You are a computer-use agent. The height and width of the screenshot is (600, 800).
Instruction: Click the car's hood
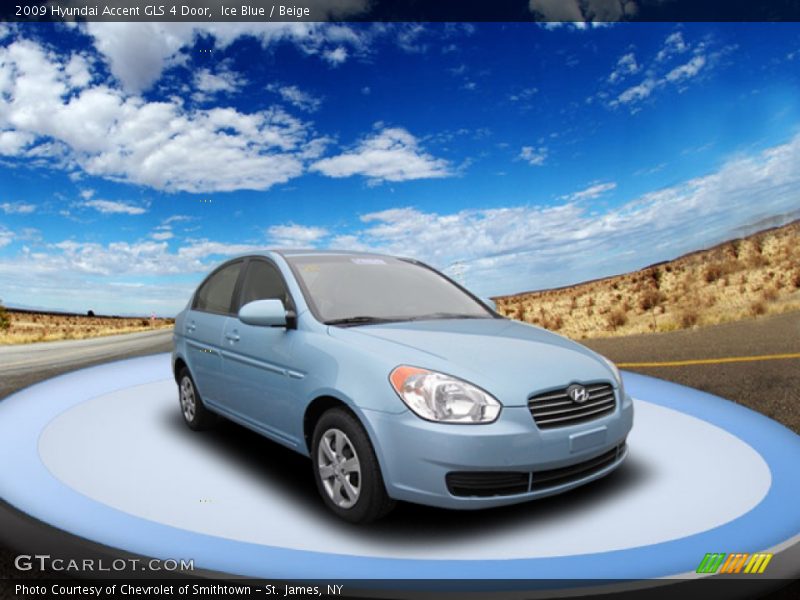pyautogui.click(x=490, y=350)
